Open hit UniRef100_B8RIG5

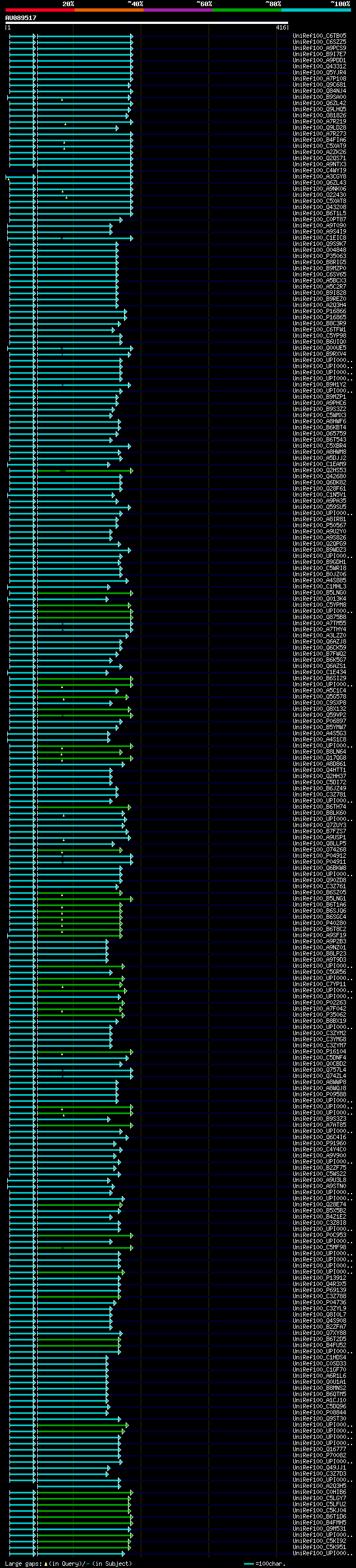pos(319,263)
